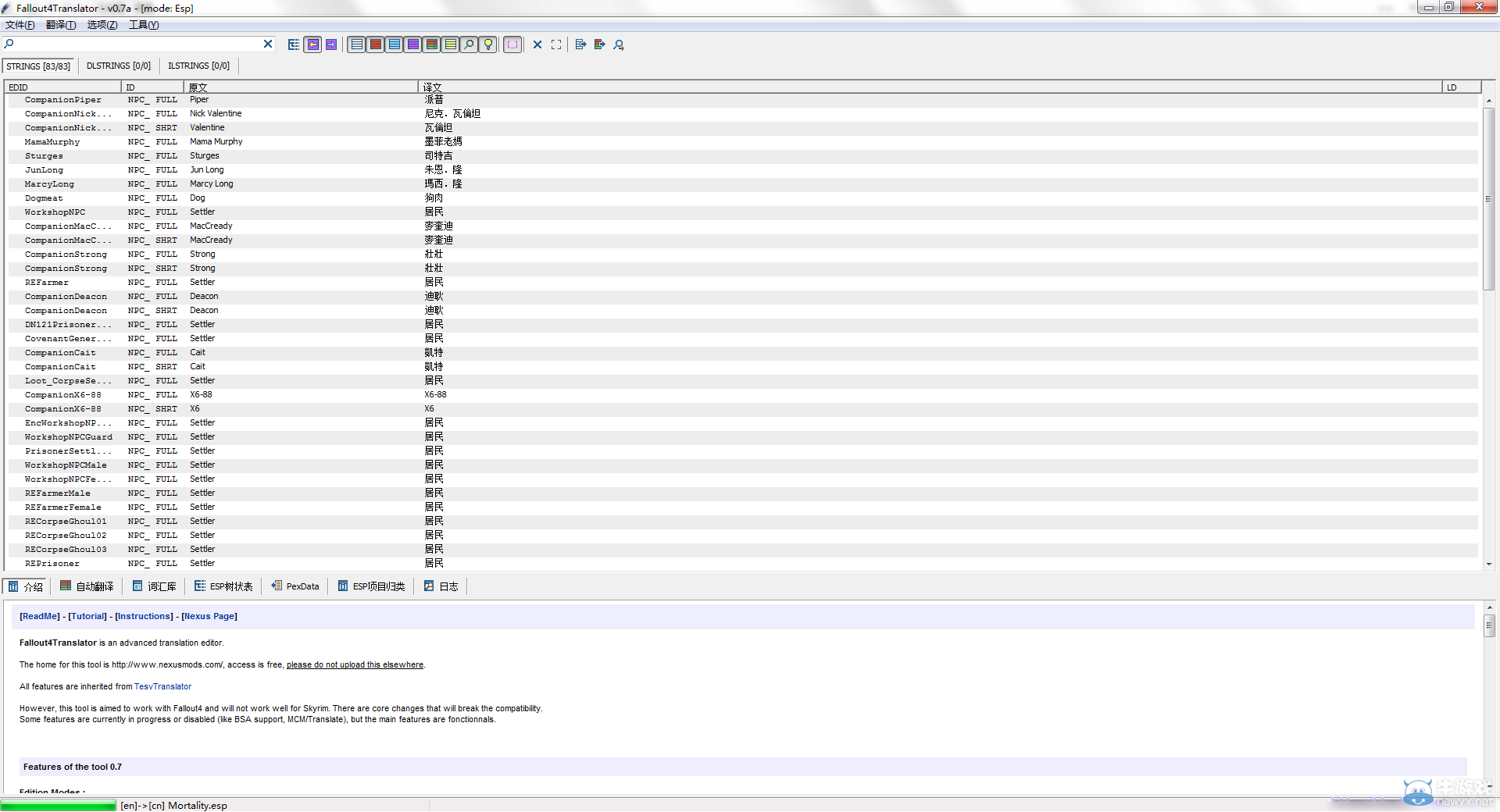Select the 'Marcy Long' source text
The width and height of the screenshot is (1500, 812).
[212, 184]
